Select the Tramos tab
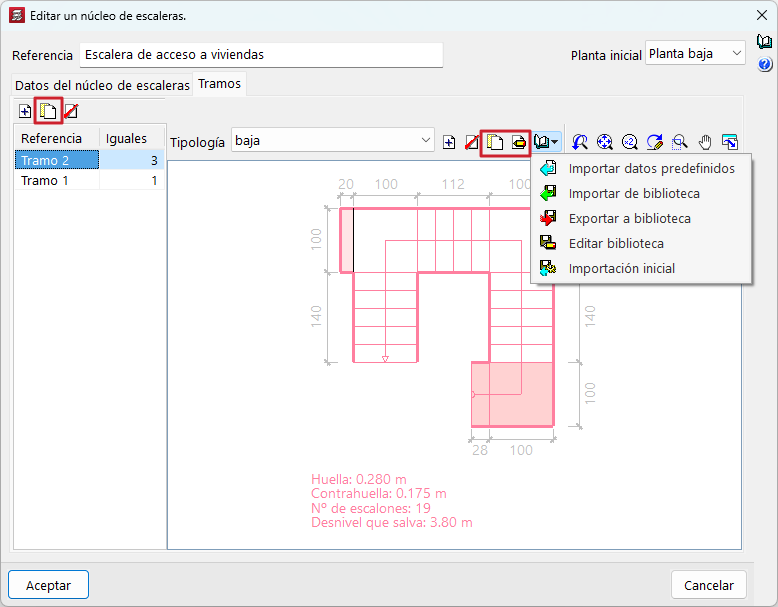 [x=219, y=84]
